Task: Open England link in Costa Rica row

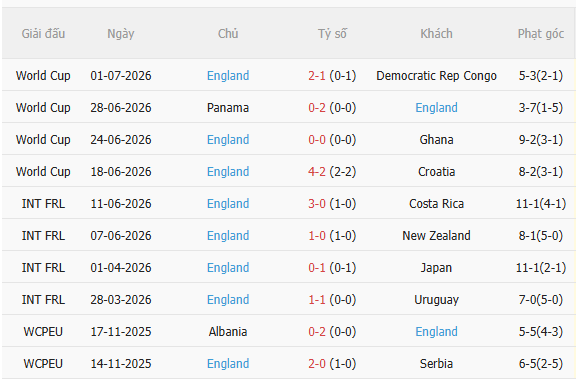Action: [x=228, y=203]
